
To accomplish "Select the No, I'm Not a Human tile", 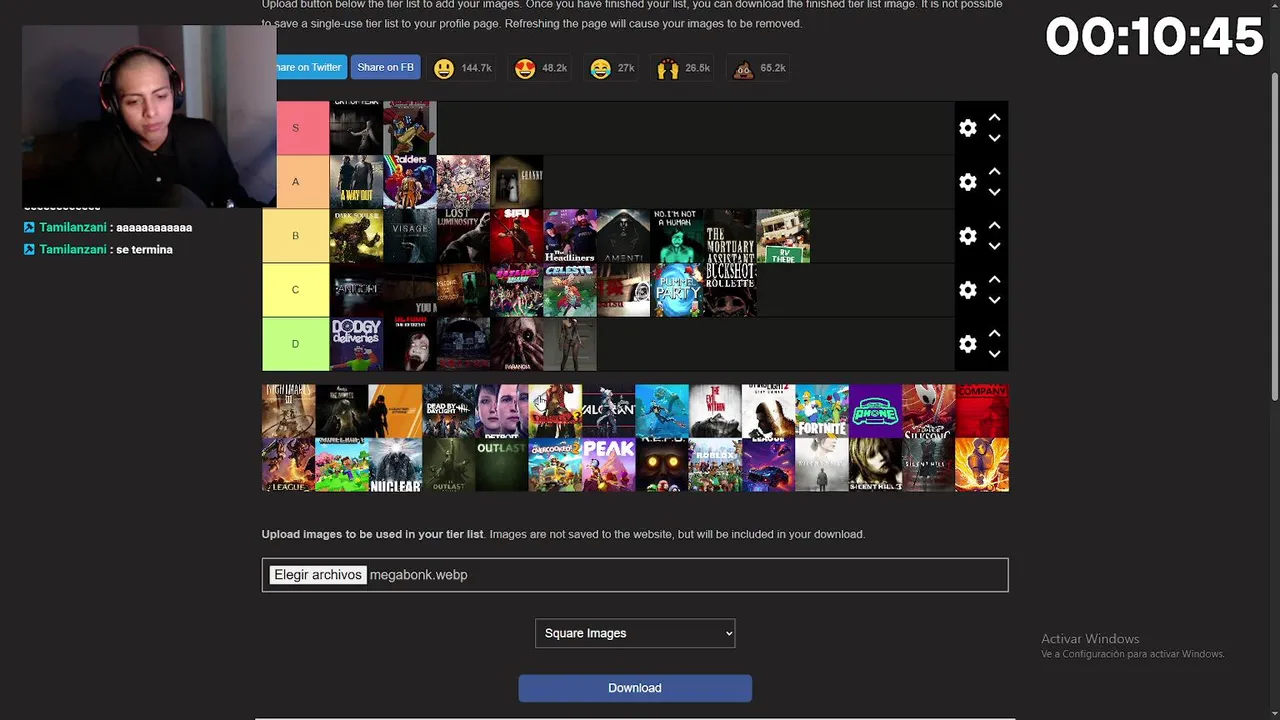I will point(677,236).
